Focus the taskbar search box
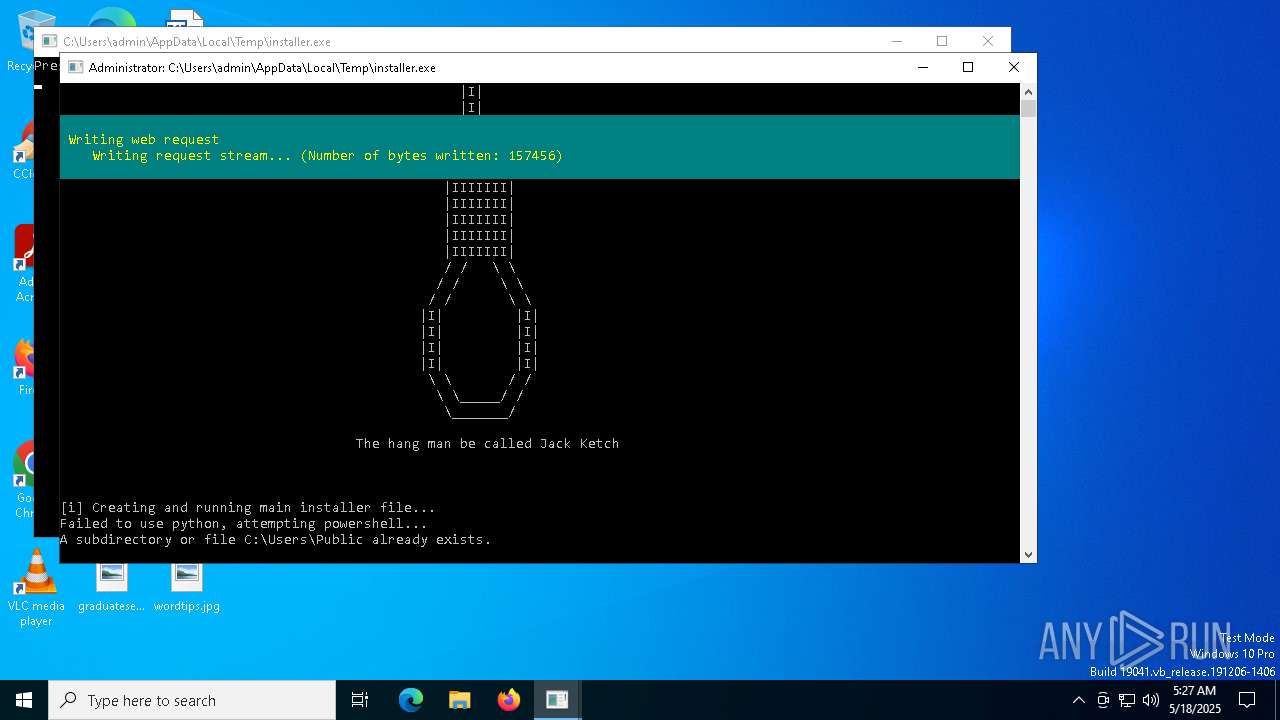The height and width of the screenshot is (720, 1280). 192,700
